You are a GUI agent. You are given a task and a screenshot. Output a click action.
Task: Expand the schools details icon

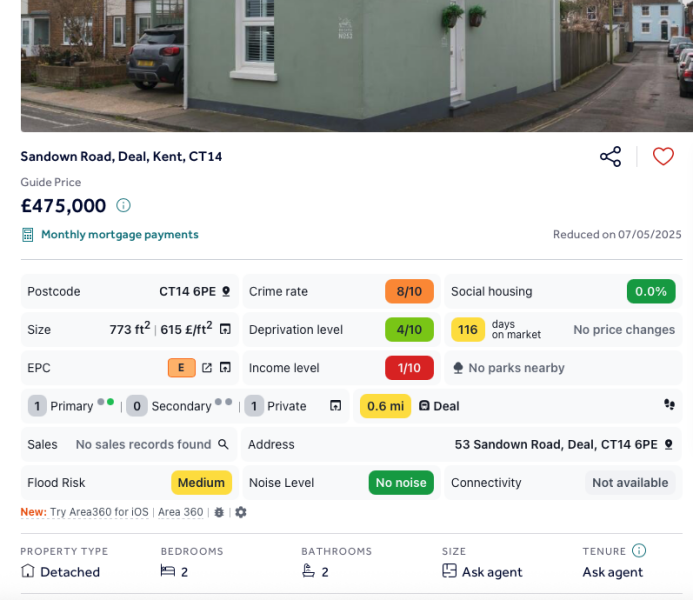click(336, 406)
